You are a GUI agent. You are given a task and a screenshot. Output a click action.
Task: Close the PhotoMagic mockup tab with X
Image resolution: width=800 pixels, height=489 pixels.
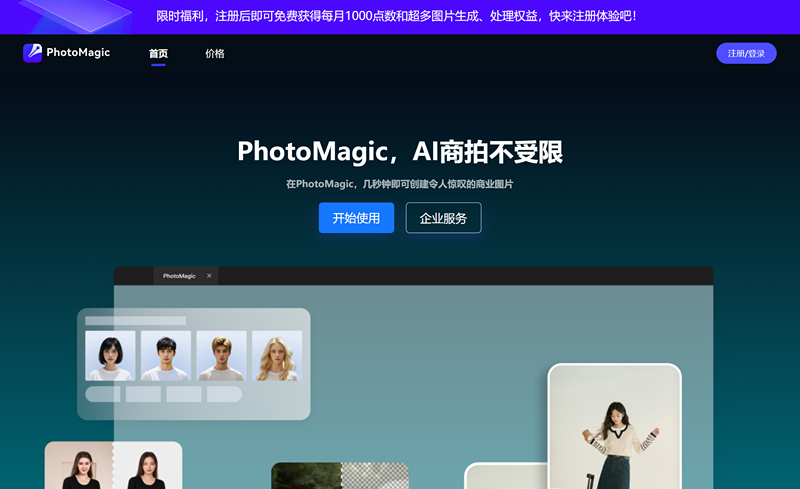[209, 276]
